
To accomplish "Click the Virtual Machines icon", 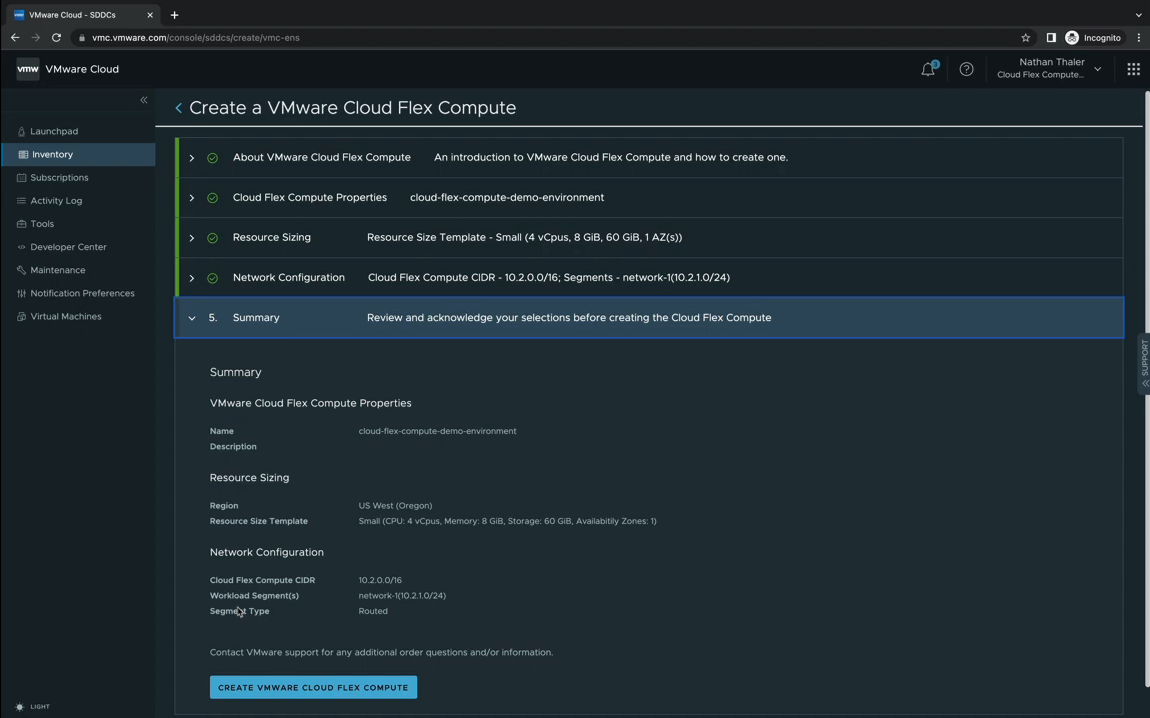I will coord(21,316).
